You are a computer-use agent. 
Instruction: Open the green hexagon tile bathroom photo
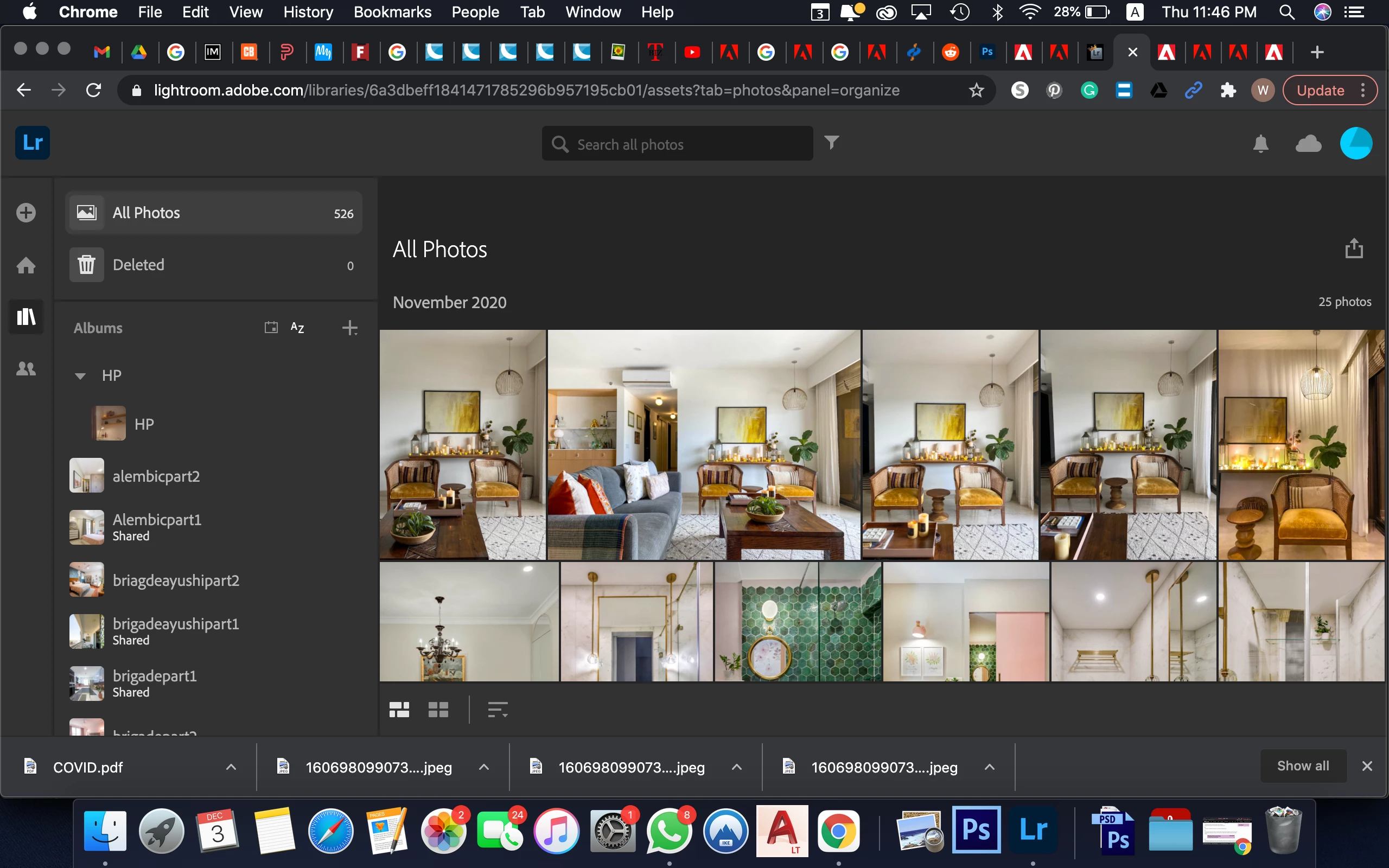pyautogui.click(x=797, y=621)
